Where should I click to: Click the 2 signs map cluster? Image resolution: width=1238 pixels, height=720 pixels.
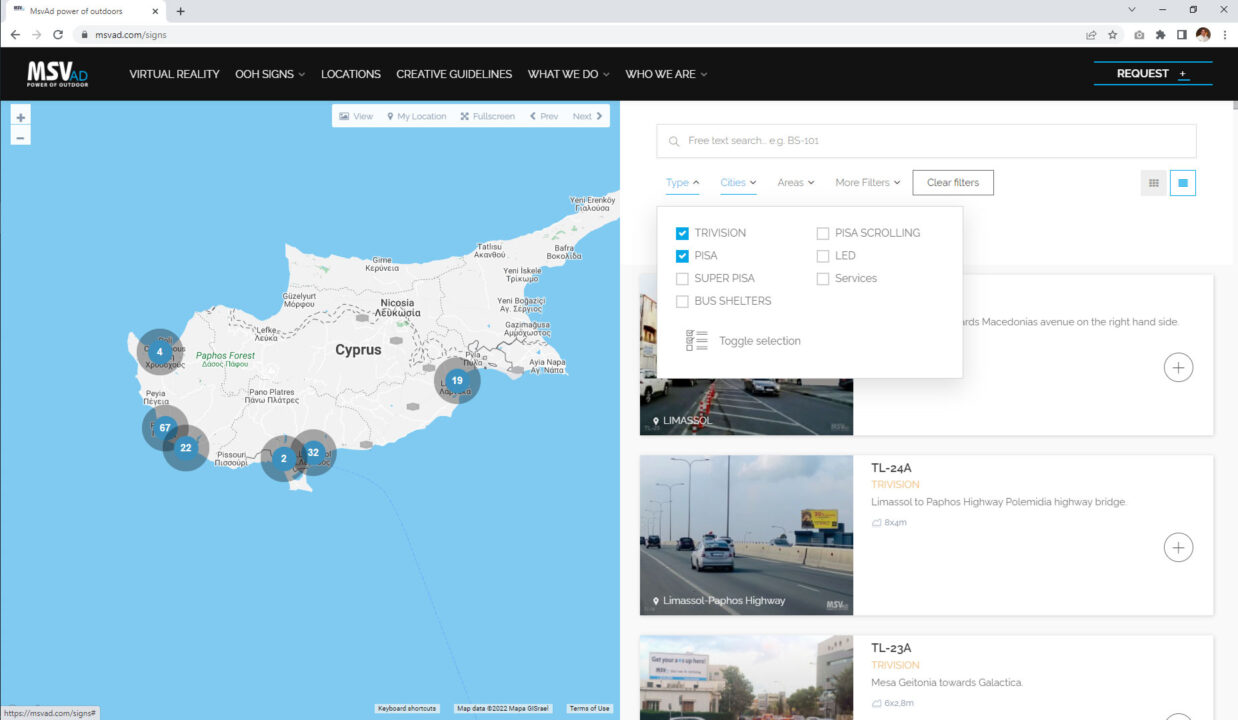click(283, 458)
